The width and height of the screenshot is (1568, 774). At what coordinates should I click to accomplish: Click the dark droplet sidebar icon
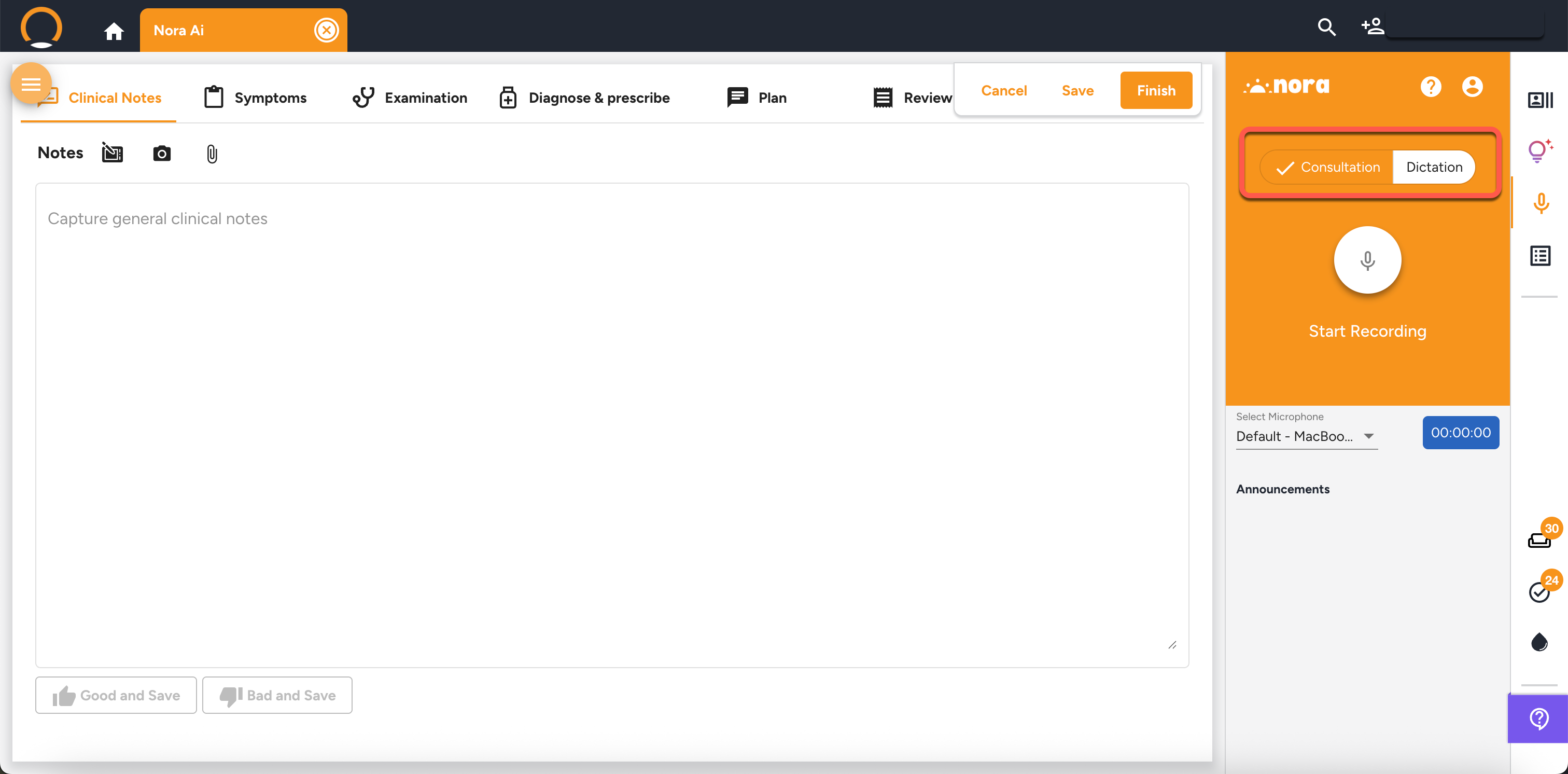pyautogui.click(x=1539, y=642)
